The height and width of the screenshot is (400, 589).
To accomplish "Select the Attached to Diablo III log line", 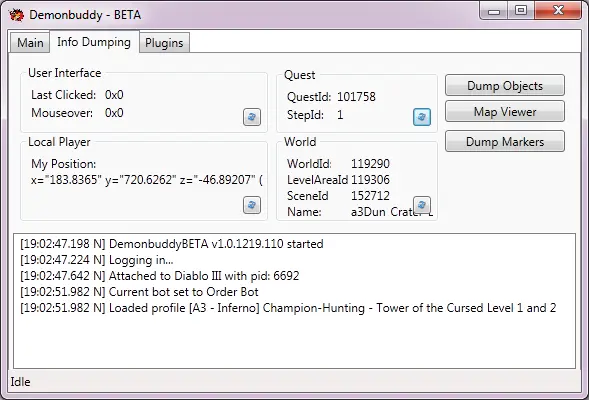I will click(x=160, y=276).
